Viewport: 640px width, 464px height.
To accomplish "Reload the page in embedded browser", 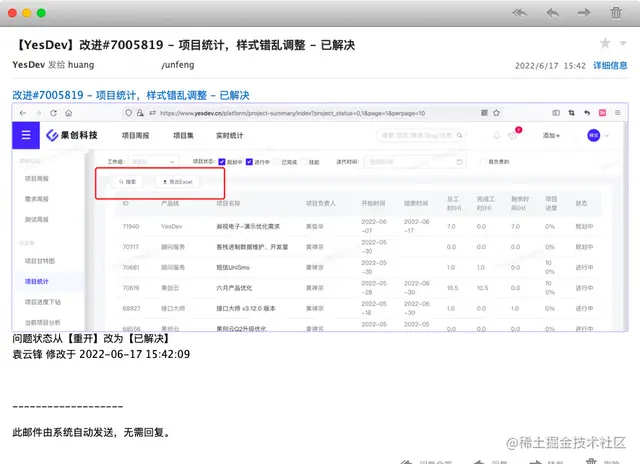I will pos(53,113).
